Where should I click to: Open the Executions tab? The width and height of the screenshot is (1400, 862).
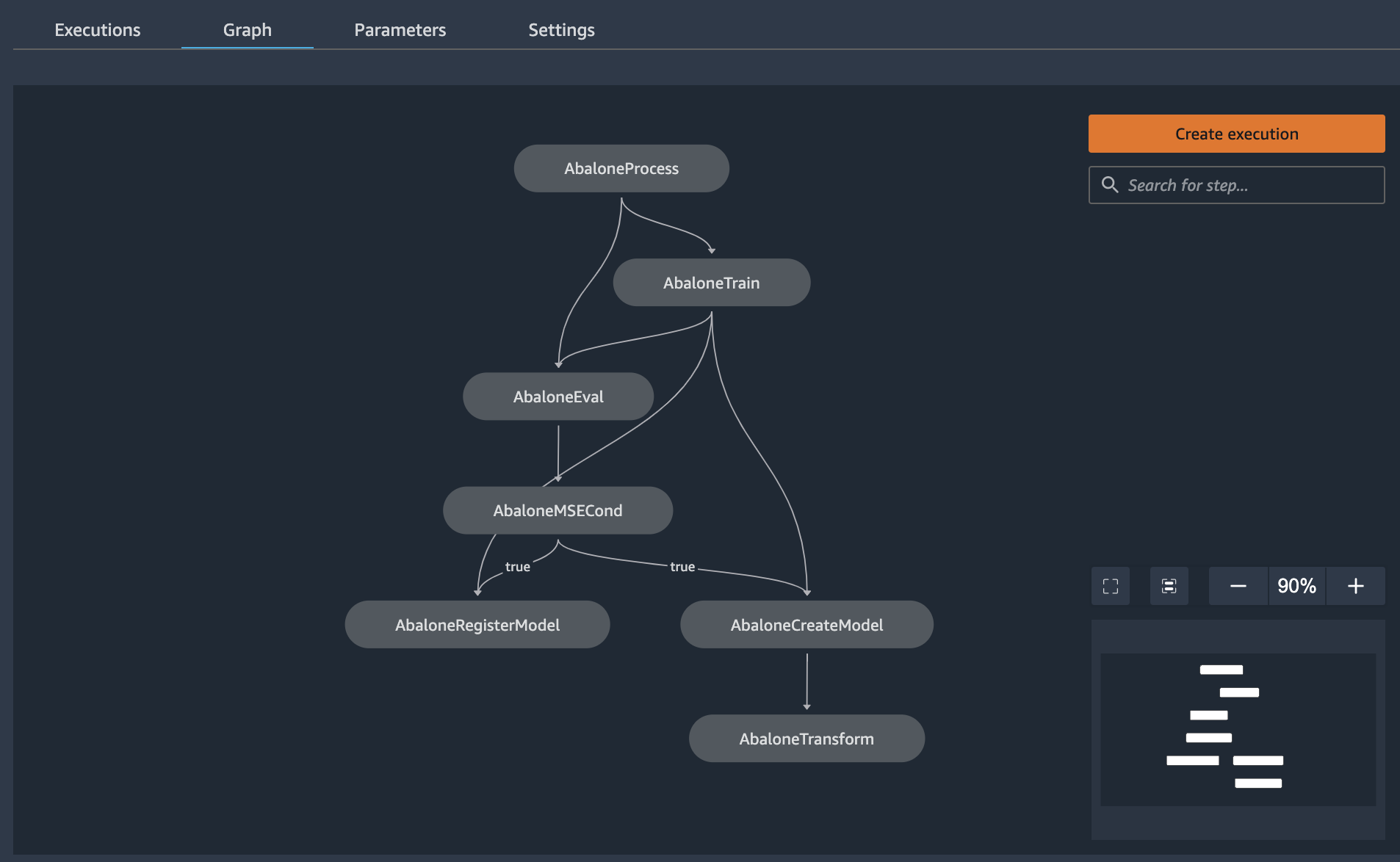coord(97,30)
